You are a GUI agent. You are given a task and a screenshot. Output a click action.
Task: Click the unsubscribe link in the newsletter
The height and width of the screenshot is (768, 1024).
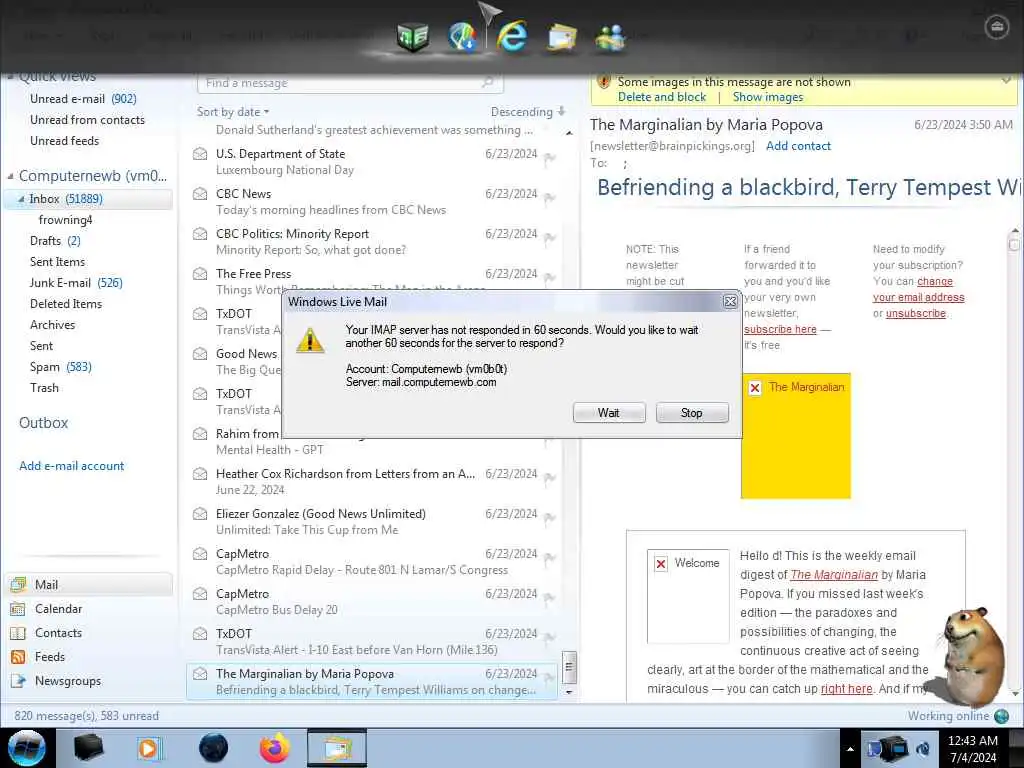coord(916,313)
